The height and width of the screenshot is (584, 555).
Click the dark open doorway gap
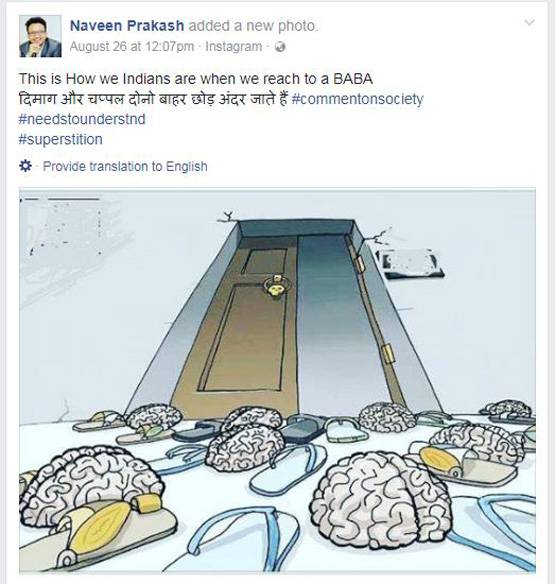pos(326,320)
